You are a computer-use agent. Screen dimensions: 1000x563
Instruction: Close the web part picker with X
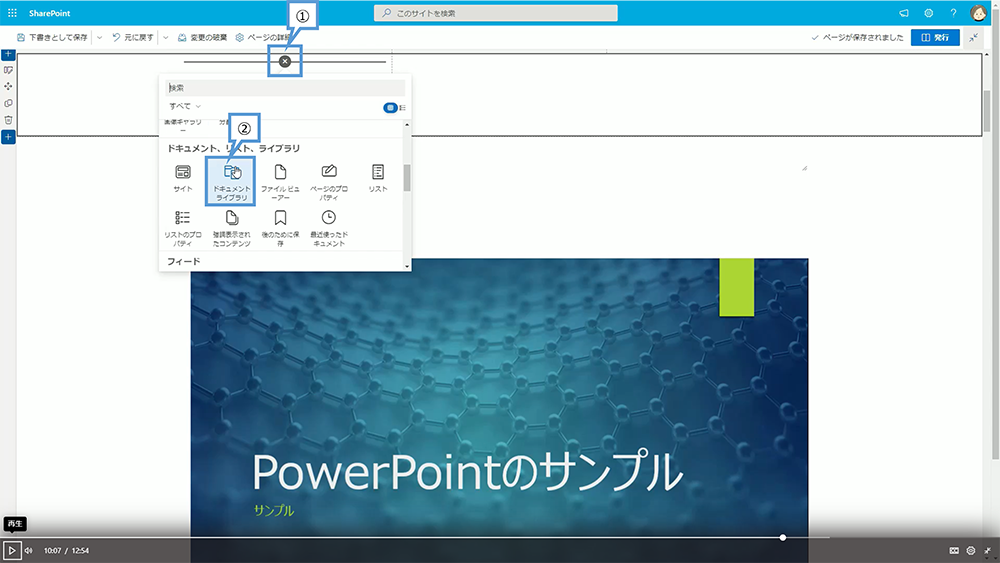[285, 61]
